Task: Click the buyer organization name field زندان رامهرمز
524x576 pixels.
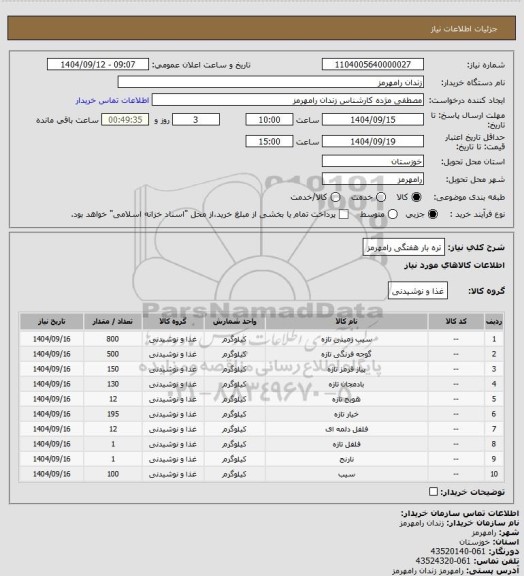Action: 270,82
